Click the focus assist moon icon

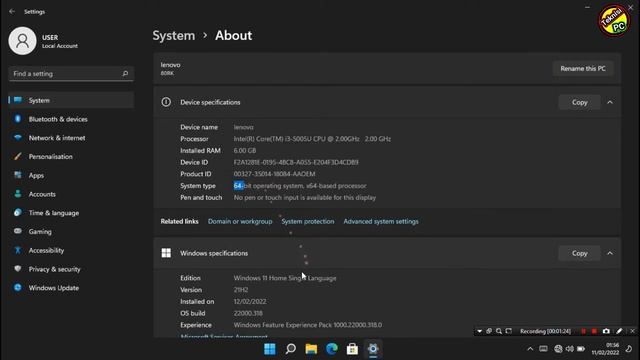click(x=629, y=349)
